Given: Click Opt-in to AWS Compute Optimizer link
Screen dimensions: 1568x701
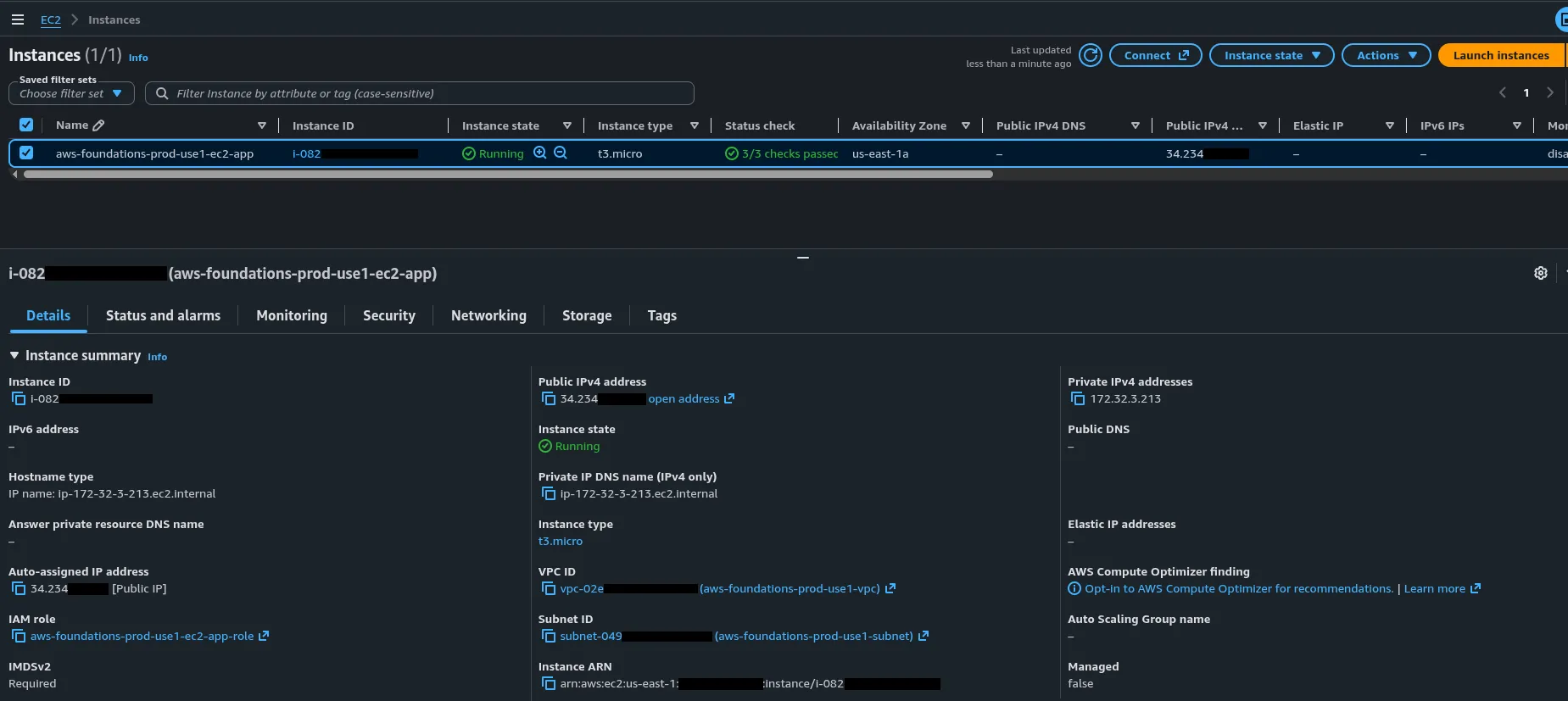Looking at the screenshot, I should pos(1239,588).
